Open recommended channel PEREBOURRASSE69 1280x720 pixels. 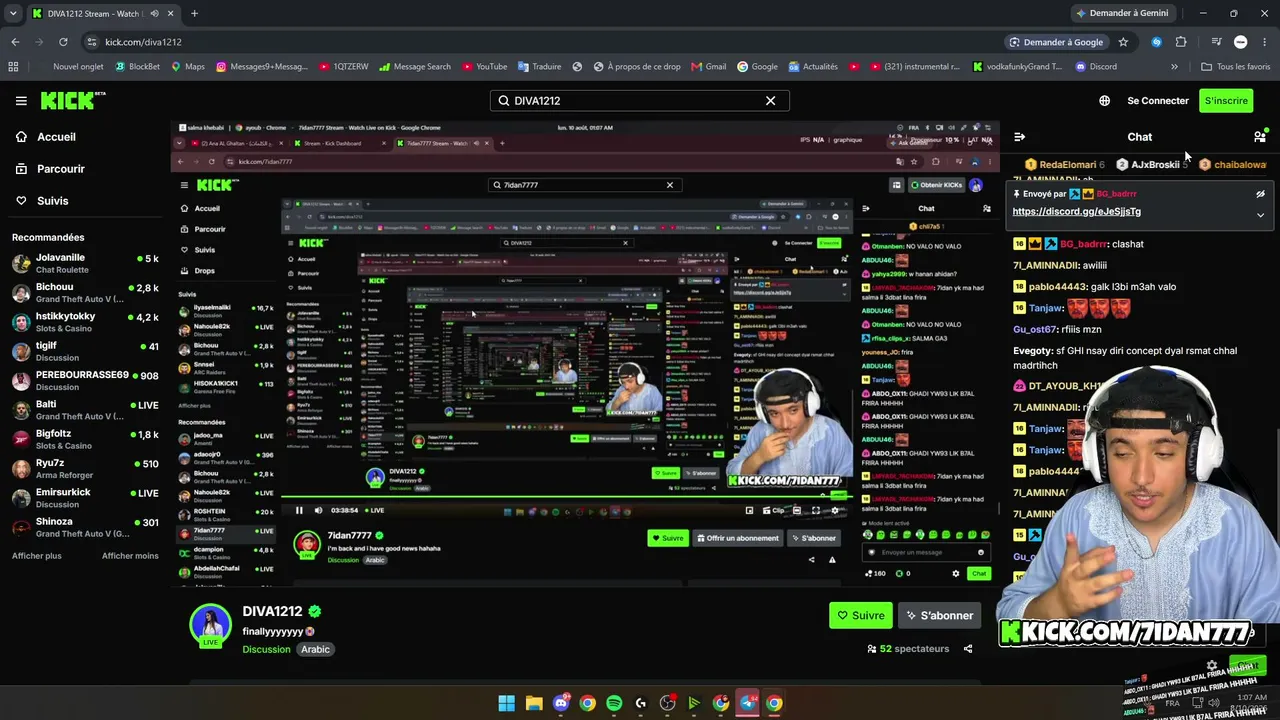pos(85,381)
